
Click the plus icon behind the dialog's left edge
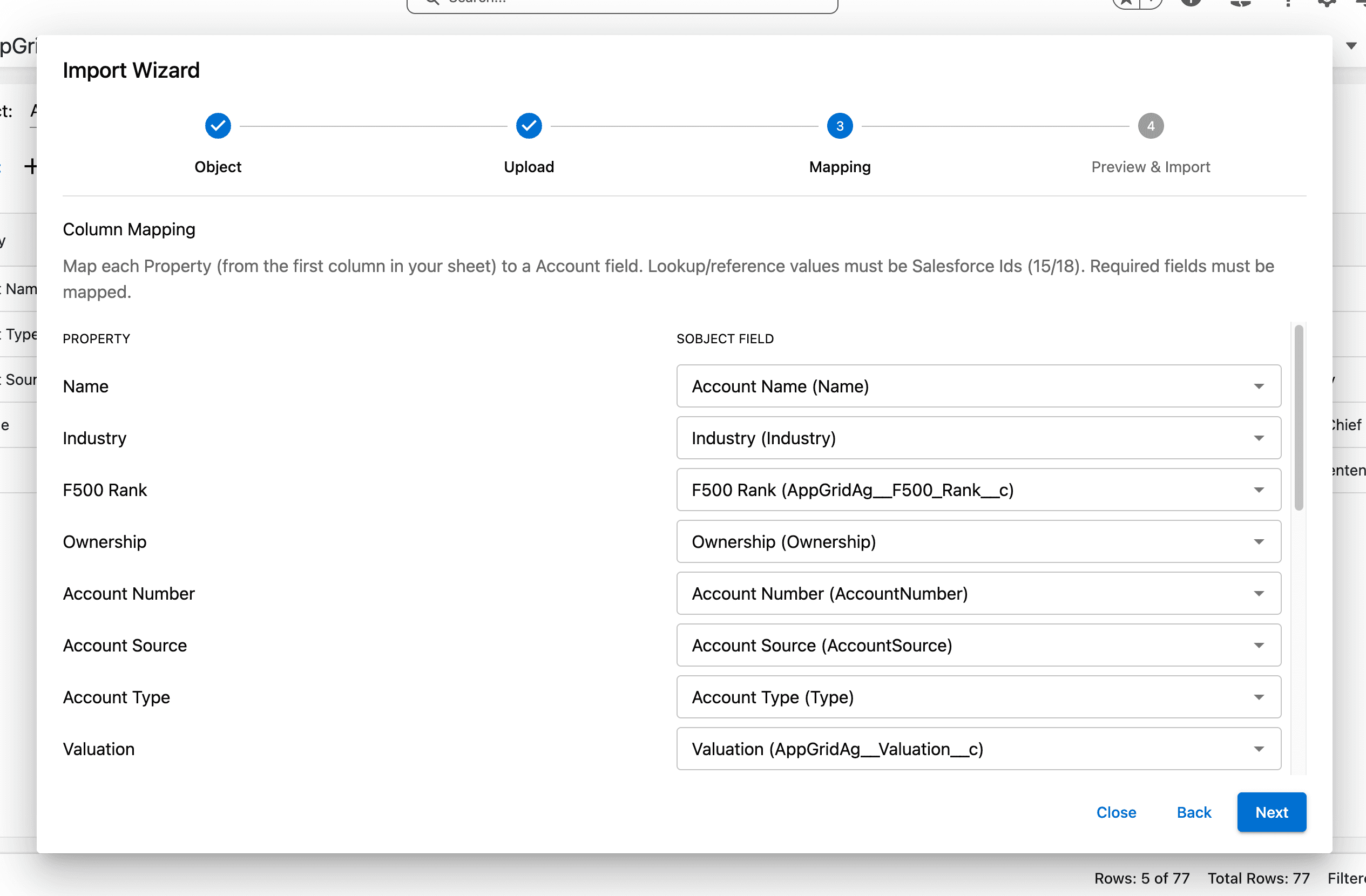click(x=30, y=166)
